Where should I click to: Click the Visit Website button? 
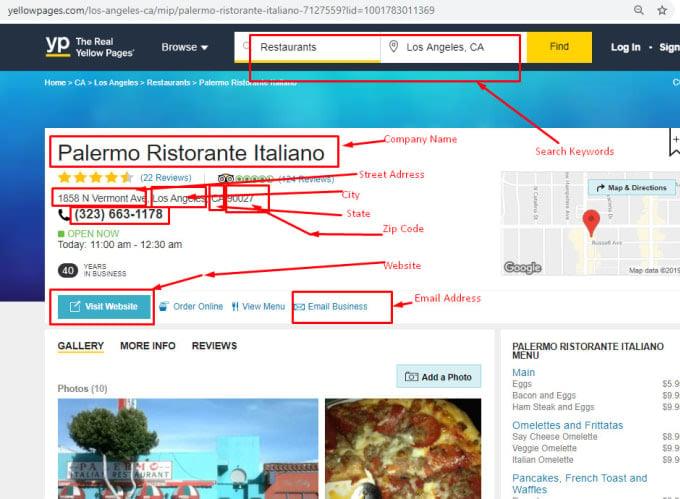point(104,307)
